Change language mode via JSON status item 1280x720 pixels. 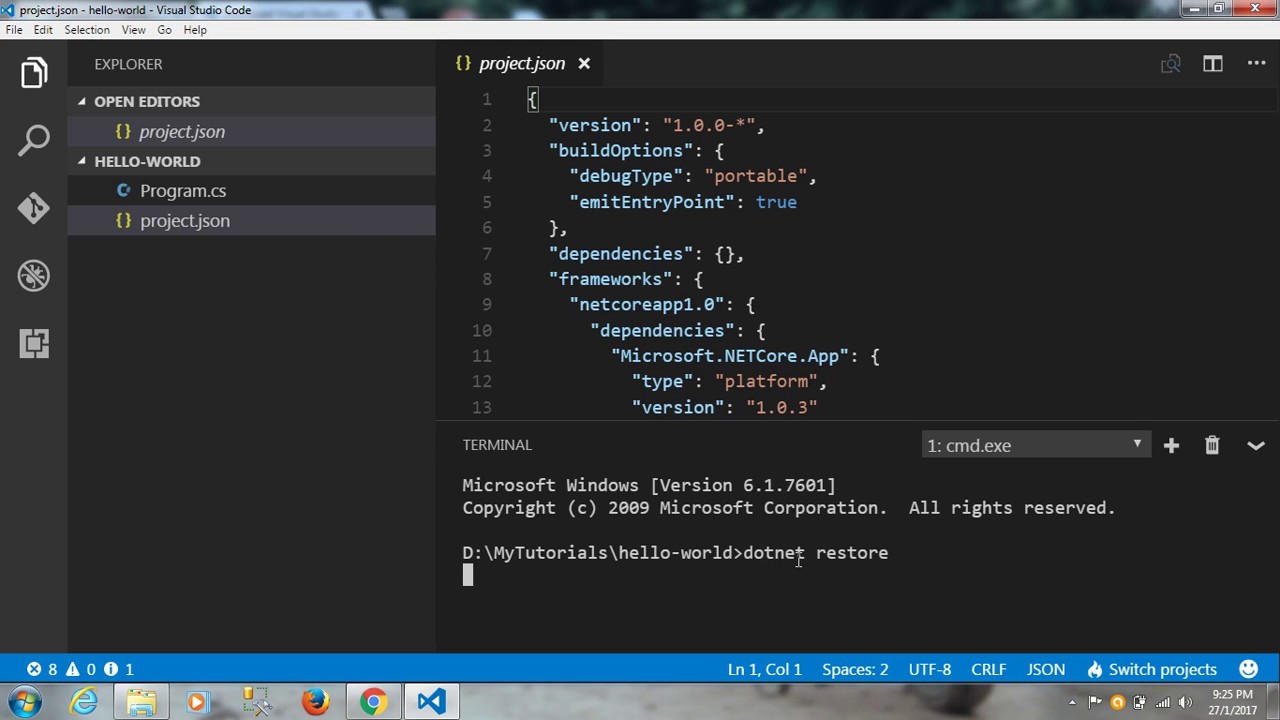point(1046,669)
